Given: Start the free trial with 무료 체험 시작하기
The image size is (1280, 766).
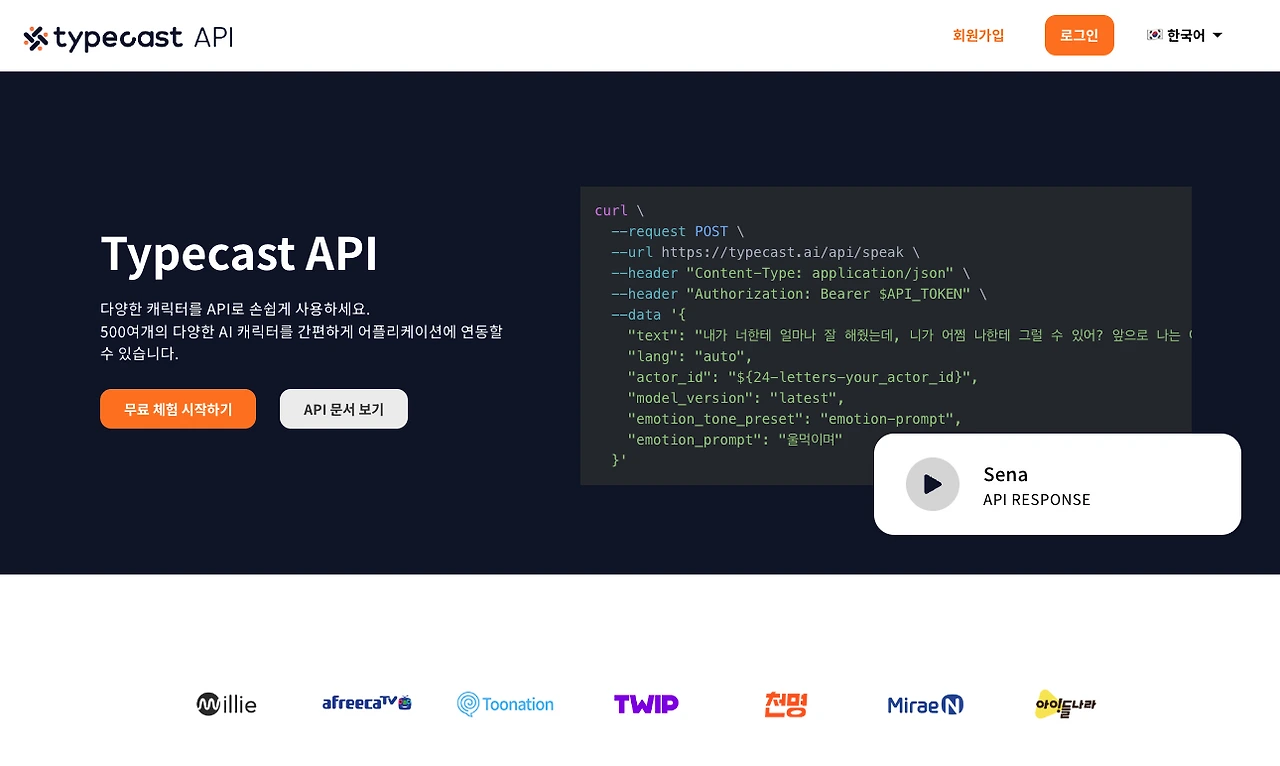Looking at the screenshot, I should [x=178, y=409].
